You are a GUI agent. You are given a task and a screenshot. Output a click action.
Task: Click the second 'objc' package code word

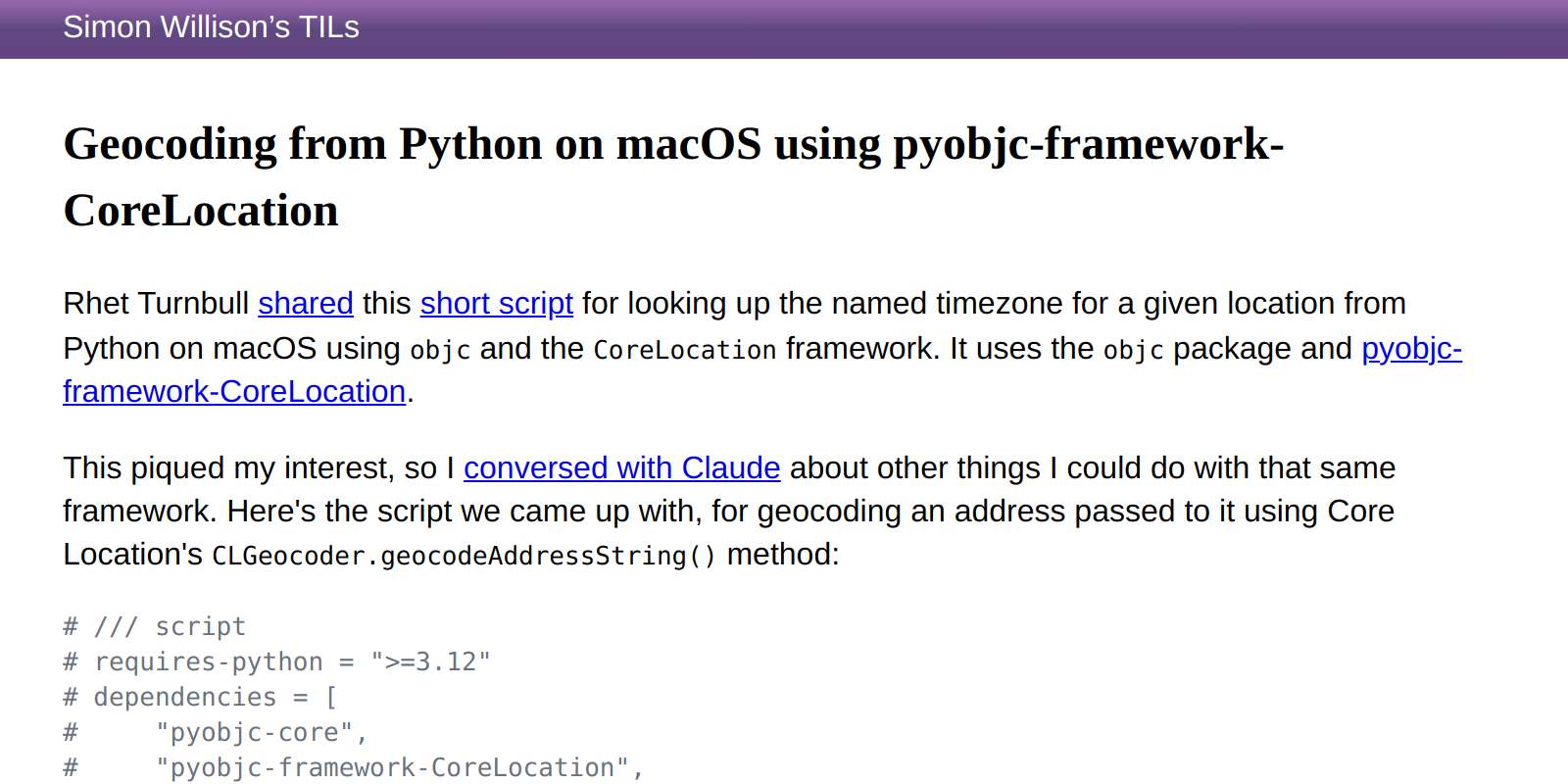point(1133,350)
